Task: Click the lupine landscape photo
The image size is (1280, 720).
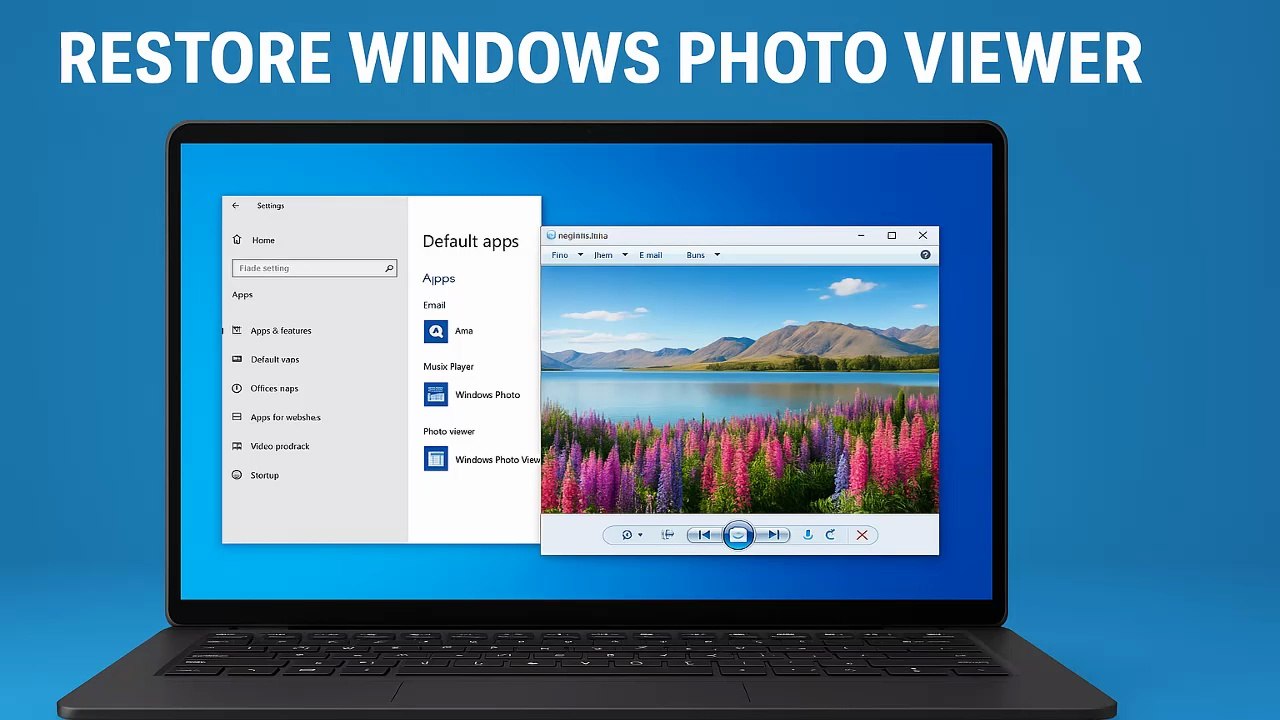Action: pyautogui.click(x=740, y=390)
